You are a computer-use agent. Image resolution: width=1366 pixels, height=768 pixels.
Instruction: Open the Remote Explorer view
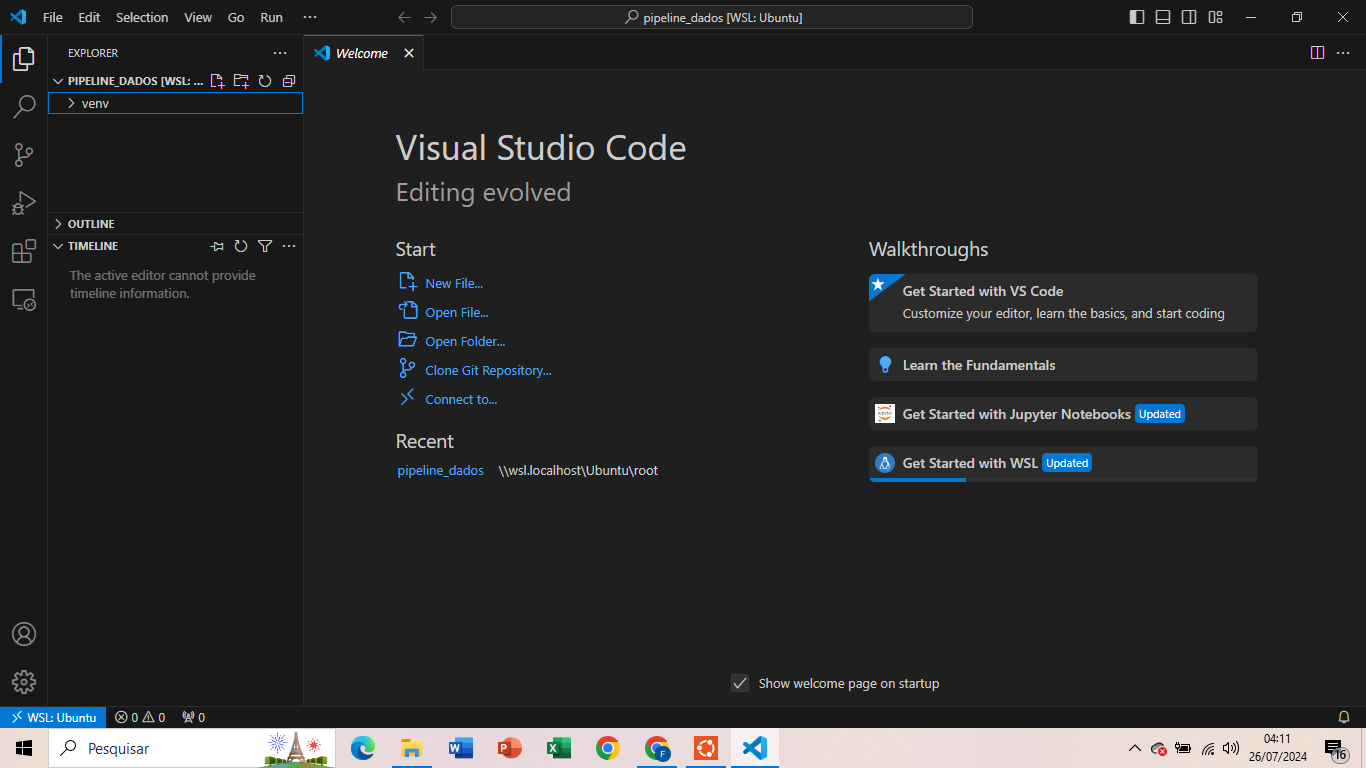(24, 300)
